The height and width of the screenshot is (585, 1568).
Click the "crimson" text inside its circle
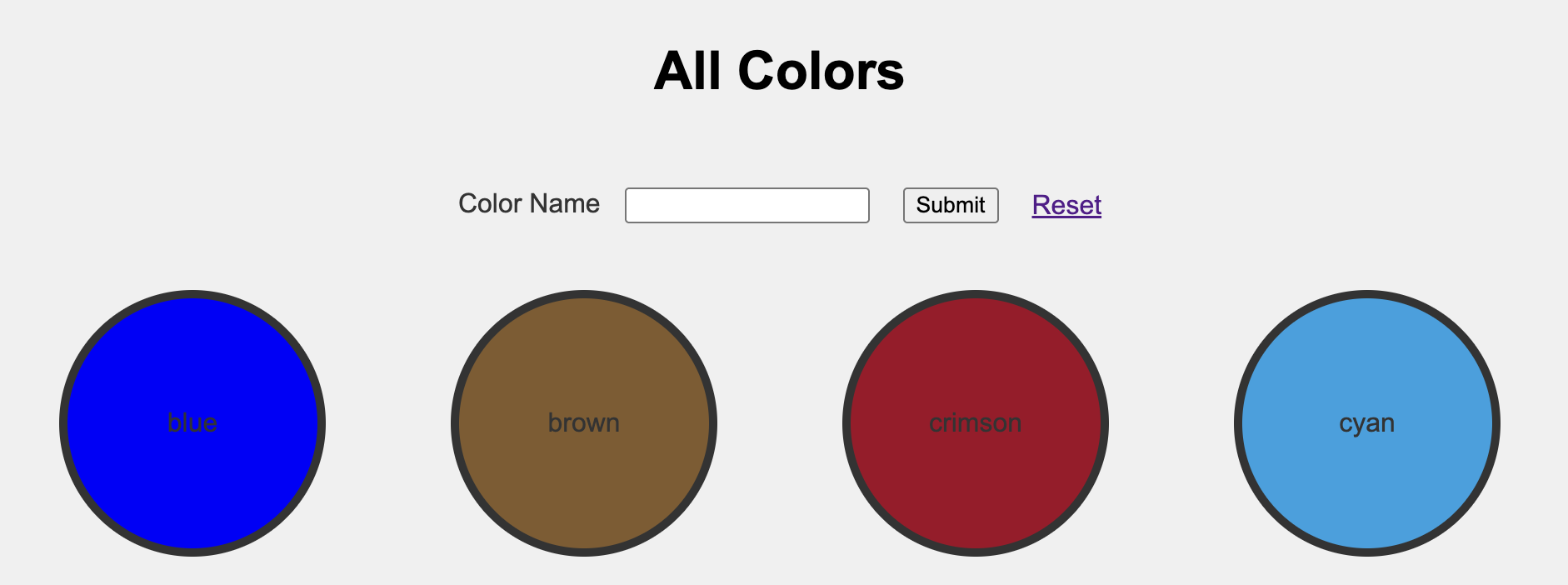[976, 423]
